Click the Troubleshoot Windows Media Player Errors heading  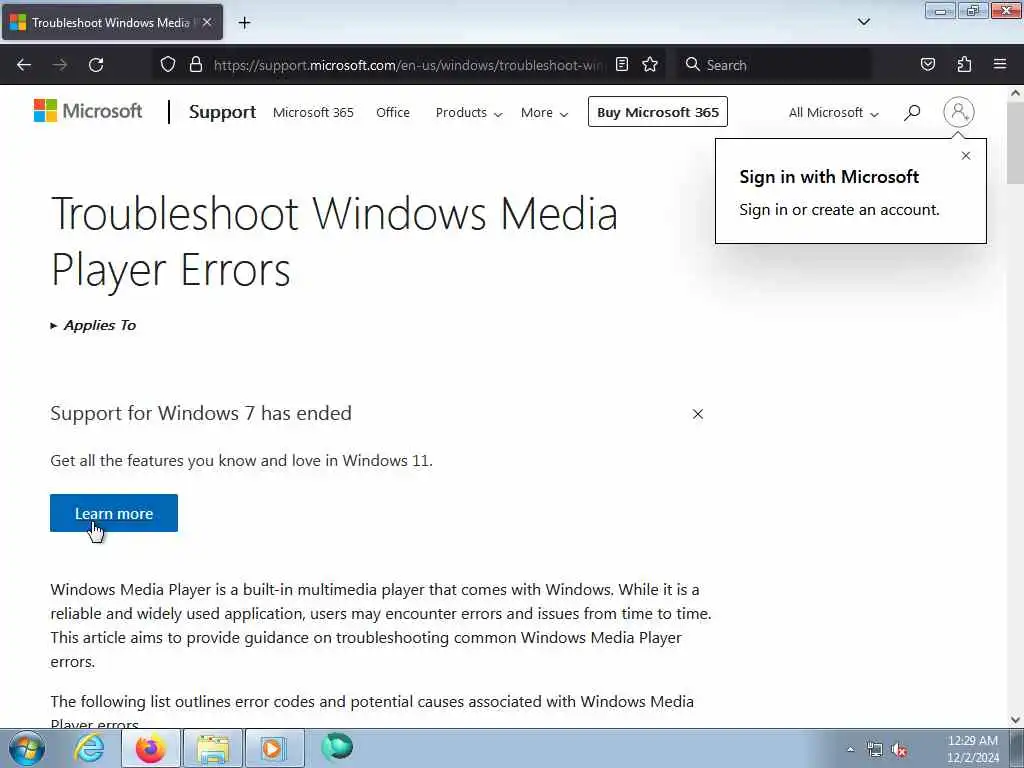334,242
